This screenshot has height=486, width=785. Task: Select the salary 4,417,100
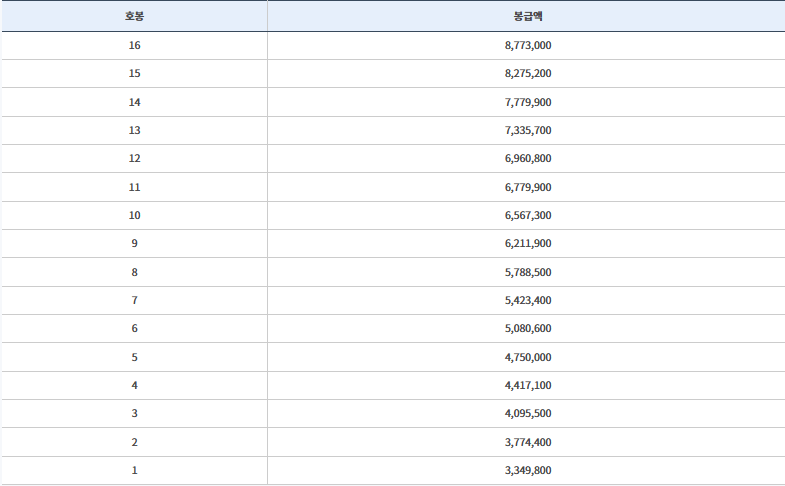[528, 386]
